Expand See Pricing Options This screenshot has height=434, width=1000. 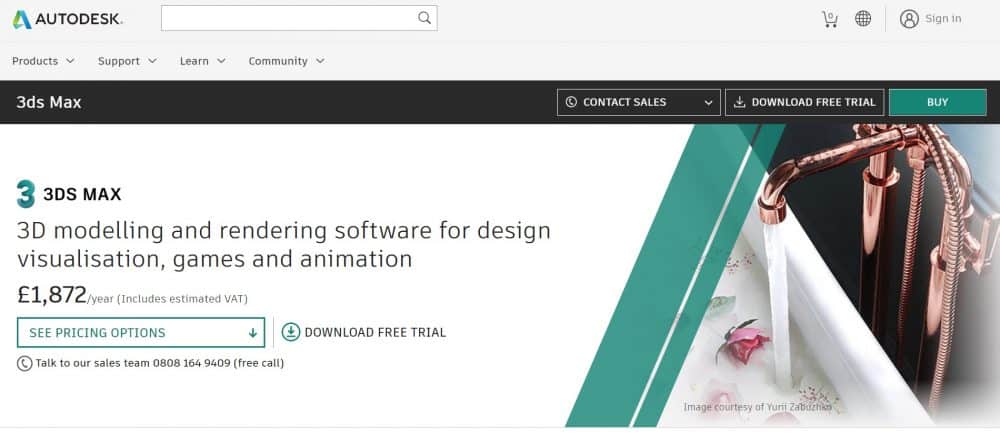(x=141, y=333)
